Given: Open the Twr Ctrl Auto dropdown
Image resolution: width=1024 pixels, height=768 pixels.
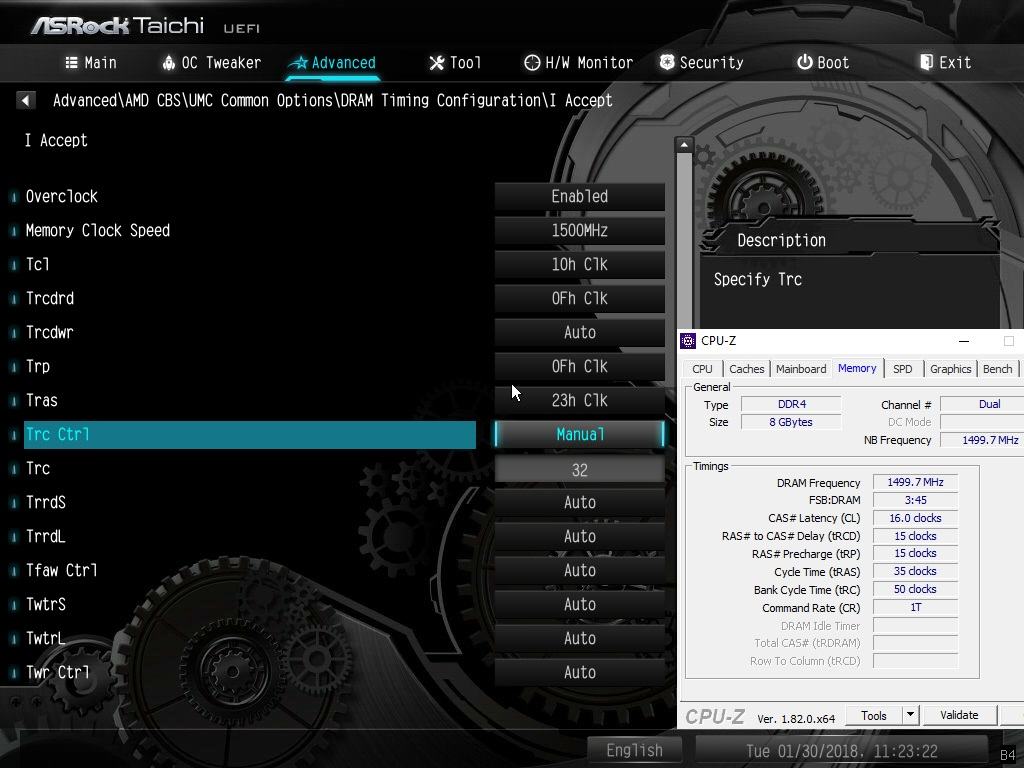Looking at the screenshot, I should pyautogui.click(x=580, y=672).
